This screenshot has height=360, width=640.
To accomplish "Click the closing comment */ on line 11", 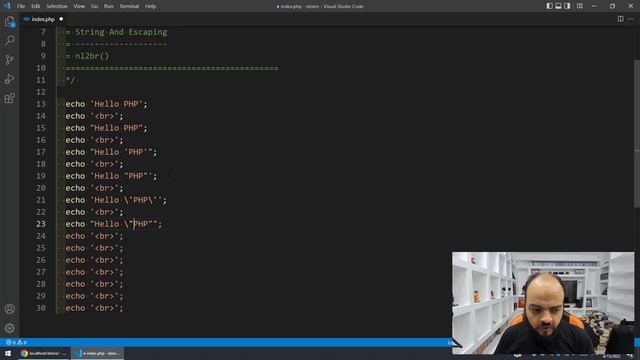I will click(70, 80).
